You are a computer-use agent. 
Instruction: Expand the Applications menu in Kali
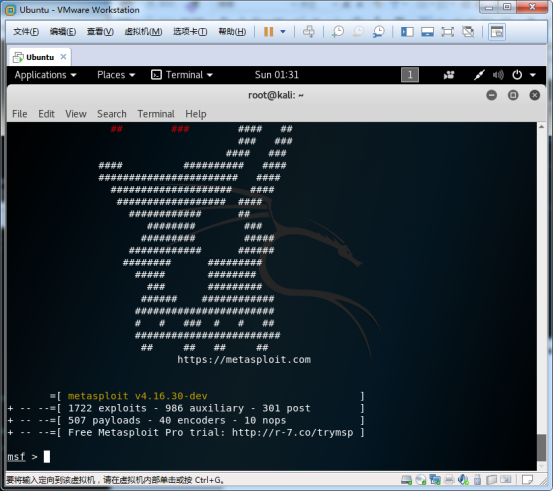pyautogui.click(x=45, y=75)
